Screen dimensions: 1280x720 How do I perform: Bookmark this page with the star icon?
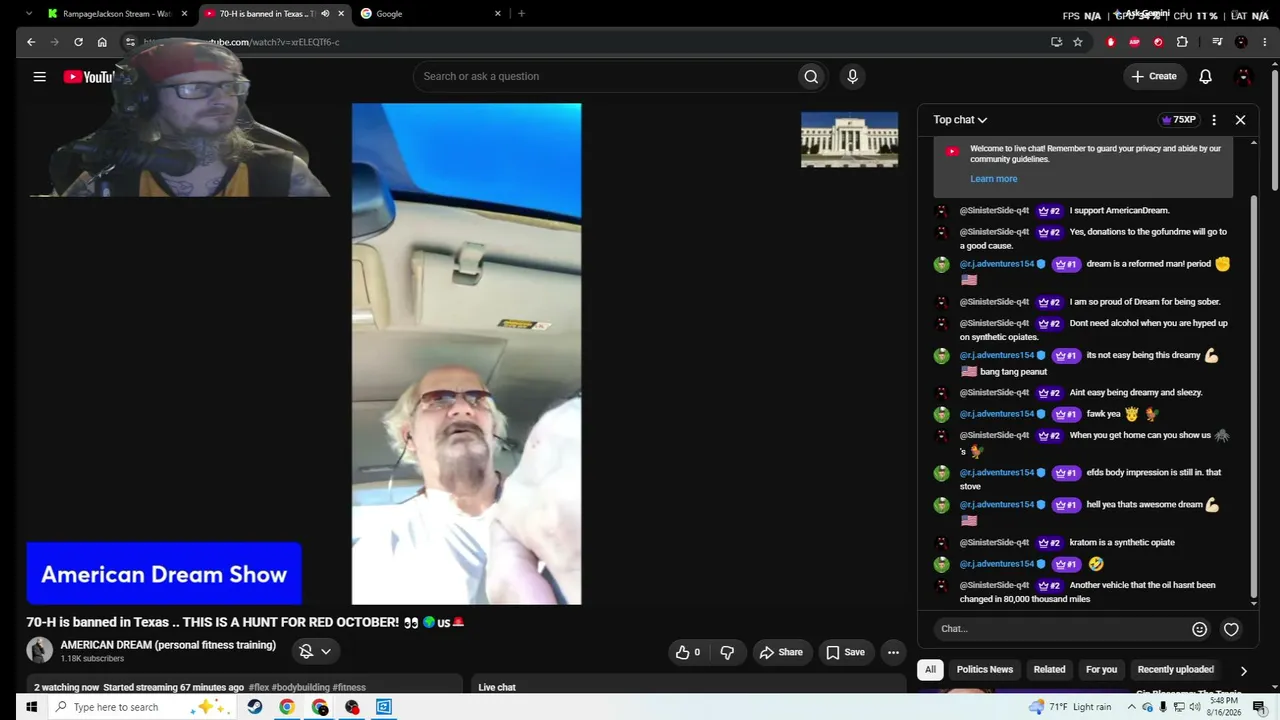coord(1078,42)
